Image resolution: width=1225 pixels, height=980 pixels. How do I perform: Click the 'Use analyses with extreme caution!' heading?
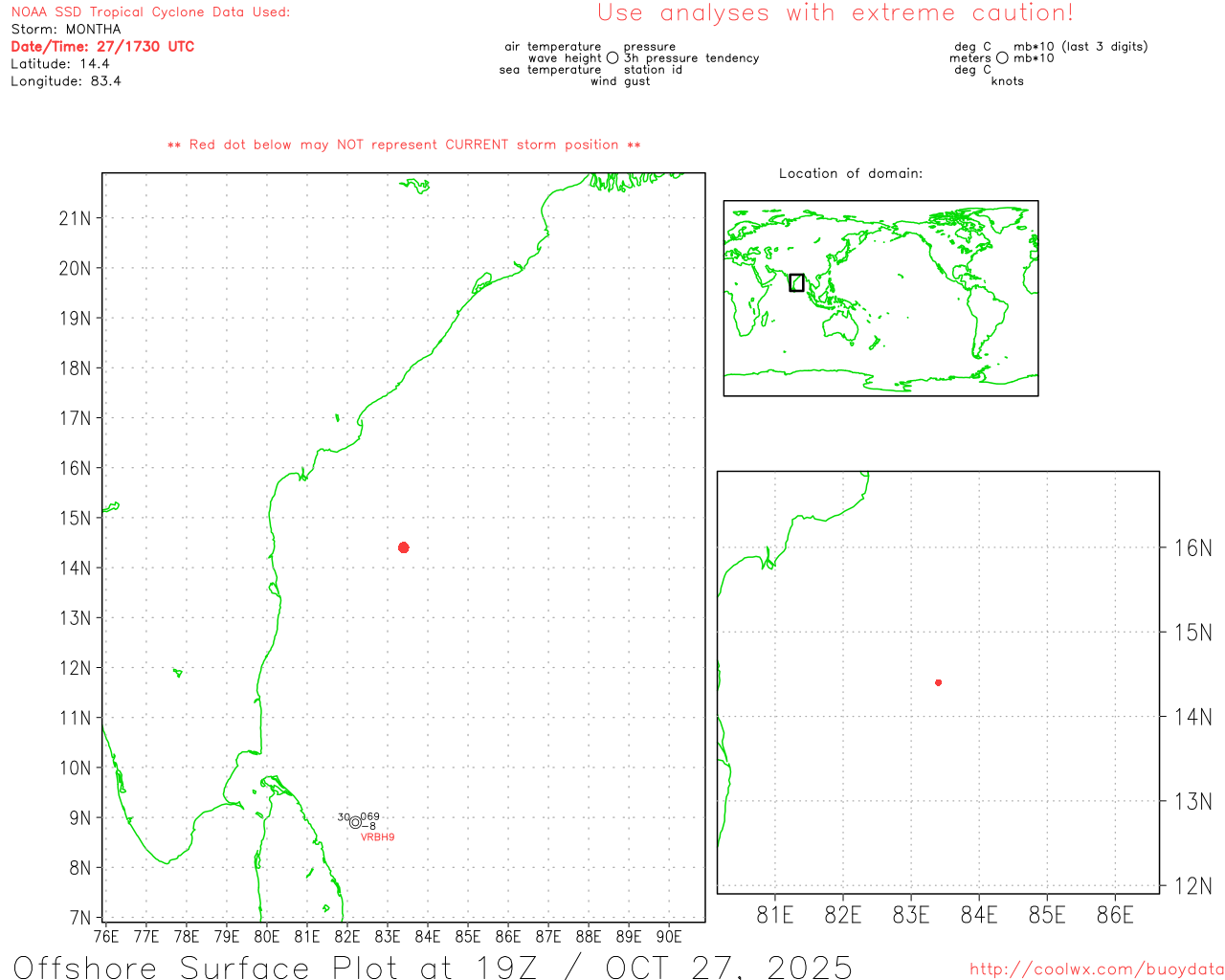pos(835,13)
